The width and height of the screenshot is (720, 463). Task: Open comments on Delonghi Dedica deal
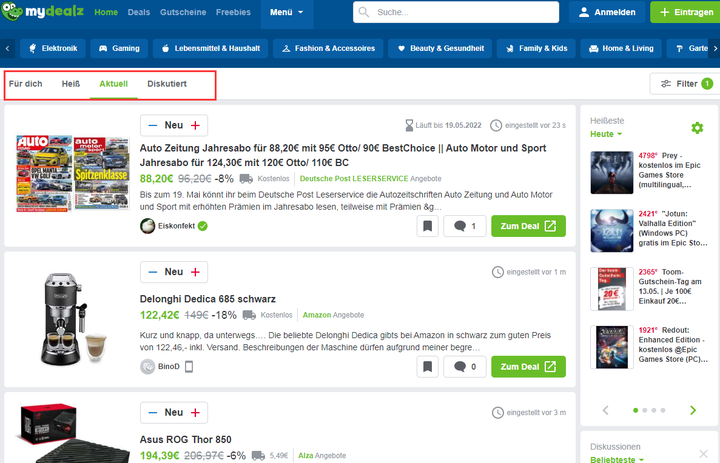pos(465,367)
